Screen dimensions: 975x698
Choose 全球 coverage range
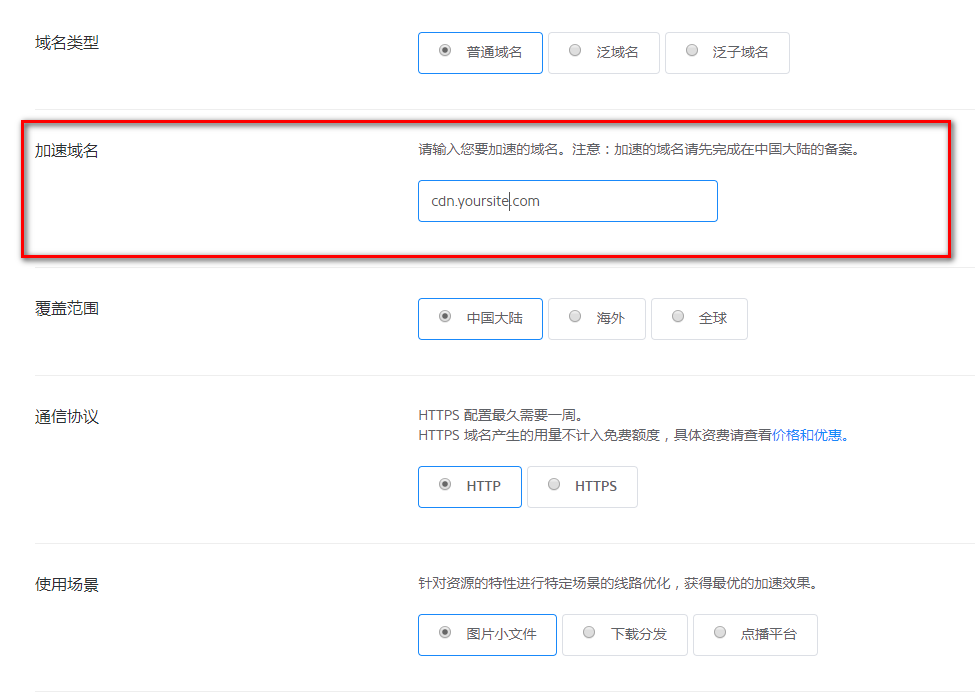(x=699, y=319)
